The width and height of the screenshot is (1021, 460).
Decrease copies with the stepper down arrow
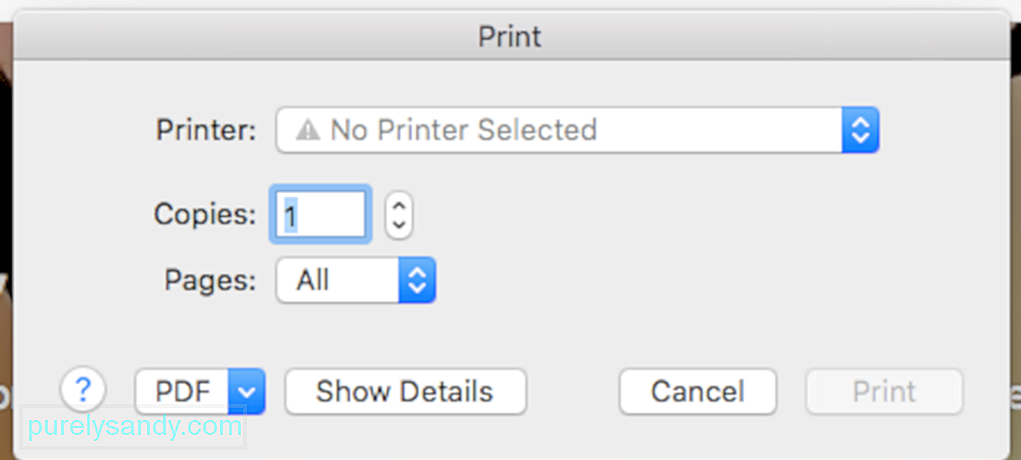399,225
